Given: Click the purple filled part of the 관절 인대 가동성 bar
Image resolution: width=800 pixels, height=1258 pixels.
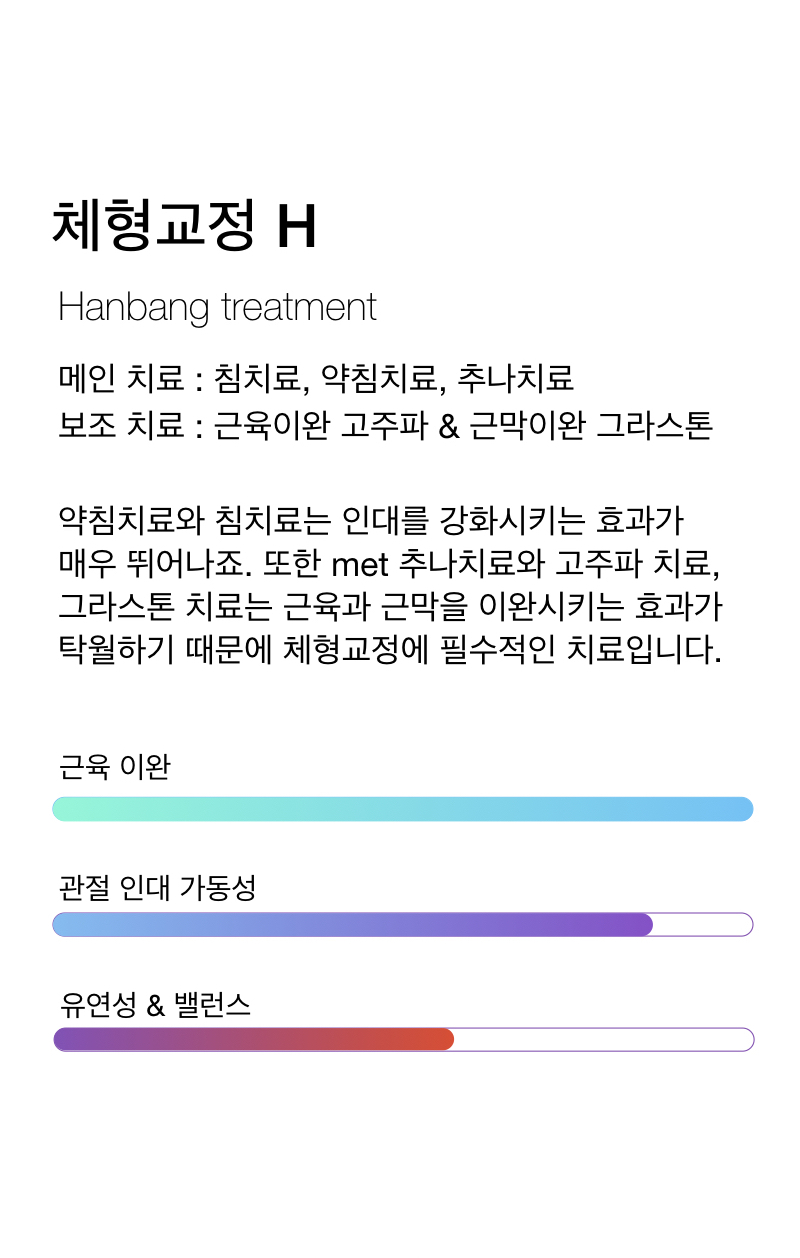Looking at the screenshot, I should click(x=352, y=924).
